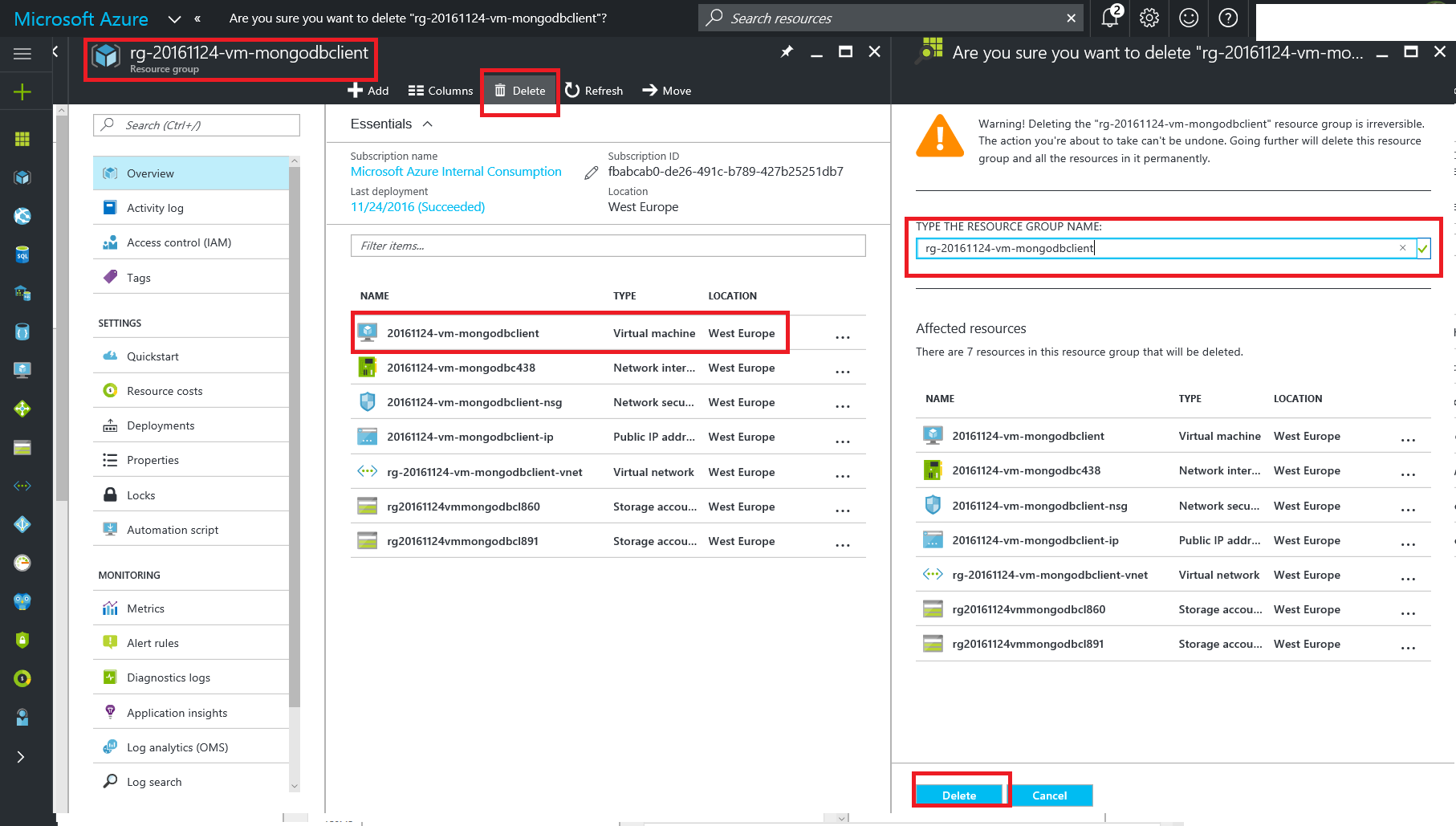Open the help question mark icon
1456x826 pixels.
tap(1228, 18)
